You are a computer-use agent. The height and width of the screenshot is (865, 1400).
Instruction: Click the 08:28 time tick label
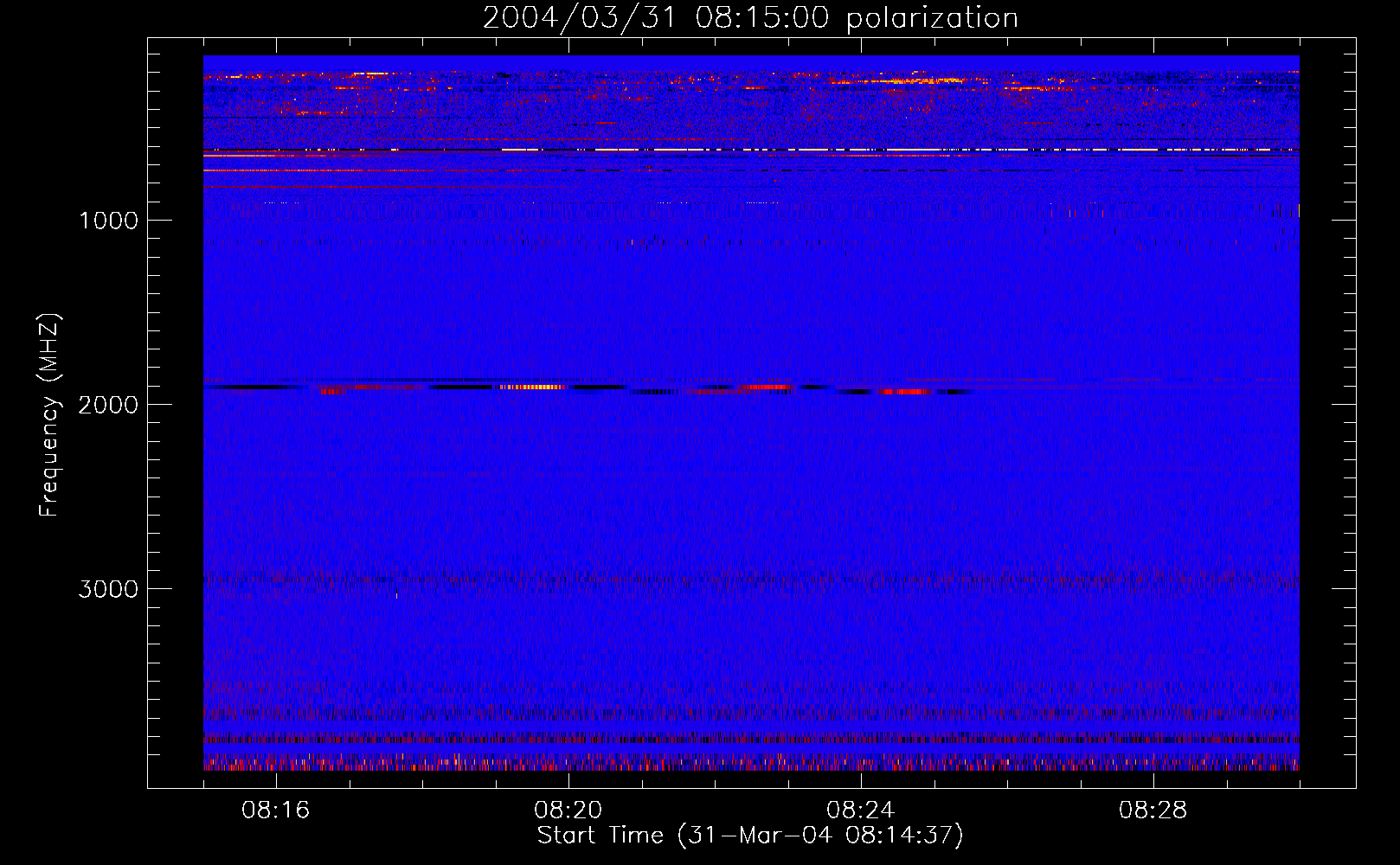(1153, 811)
